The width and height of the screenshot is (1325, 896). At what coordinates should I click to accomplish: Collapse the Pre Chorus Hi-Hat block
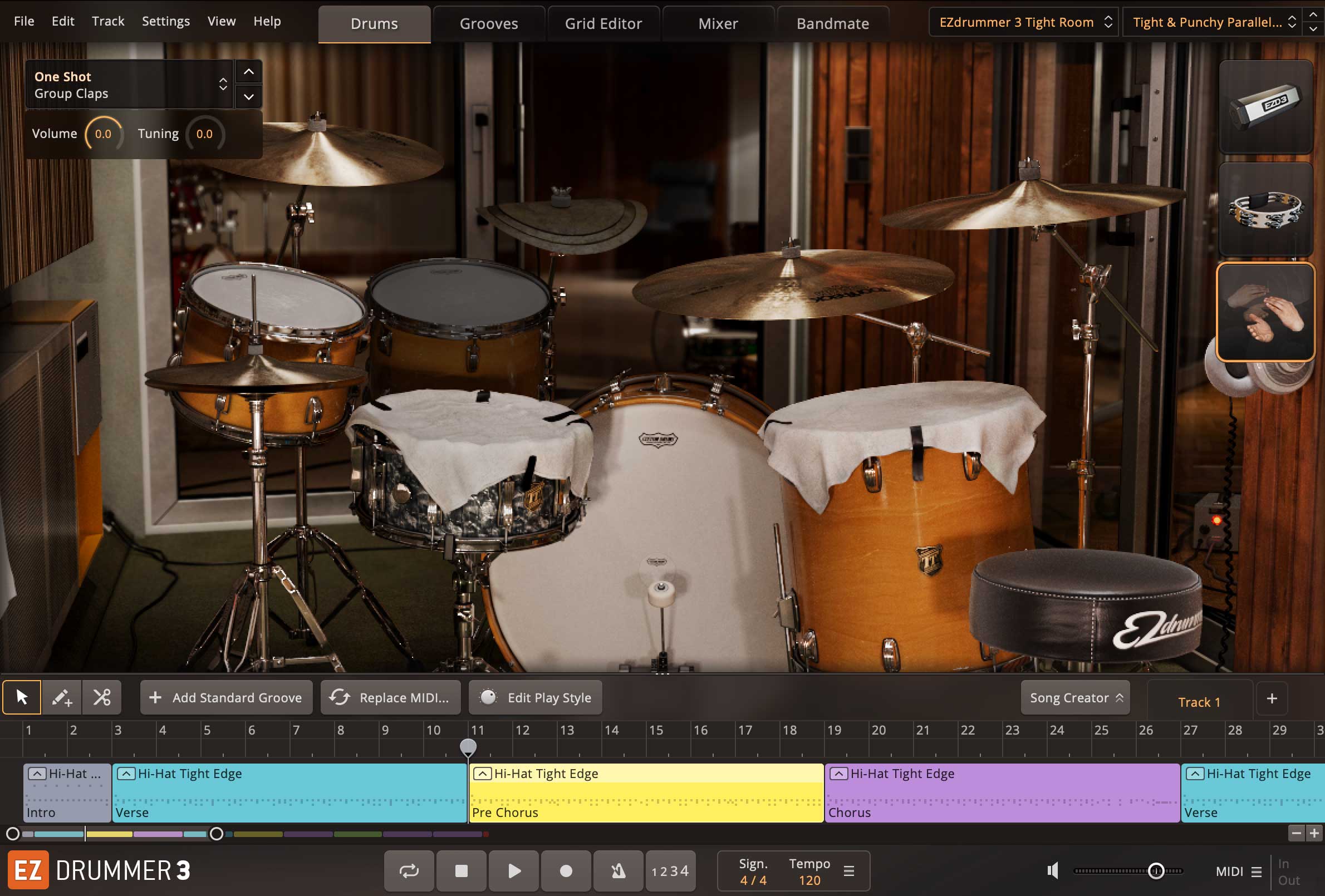click(x=482, y=774)
